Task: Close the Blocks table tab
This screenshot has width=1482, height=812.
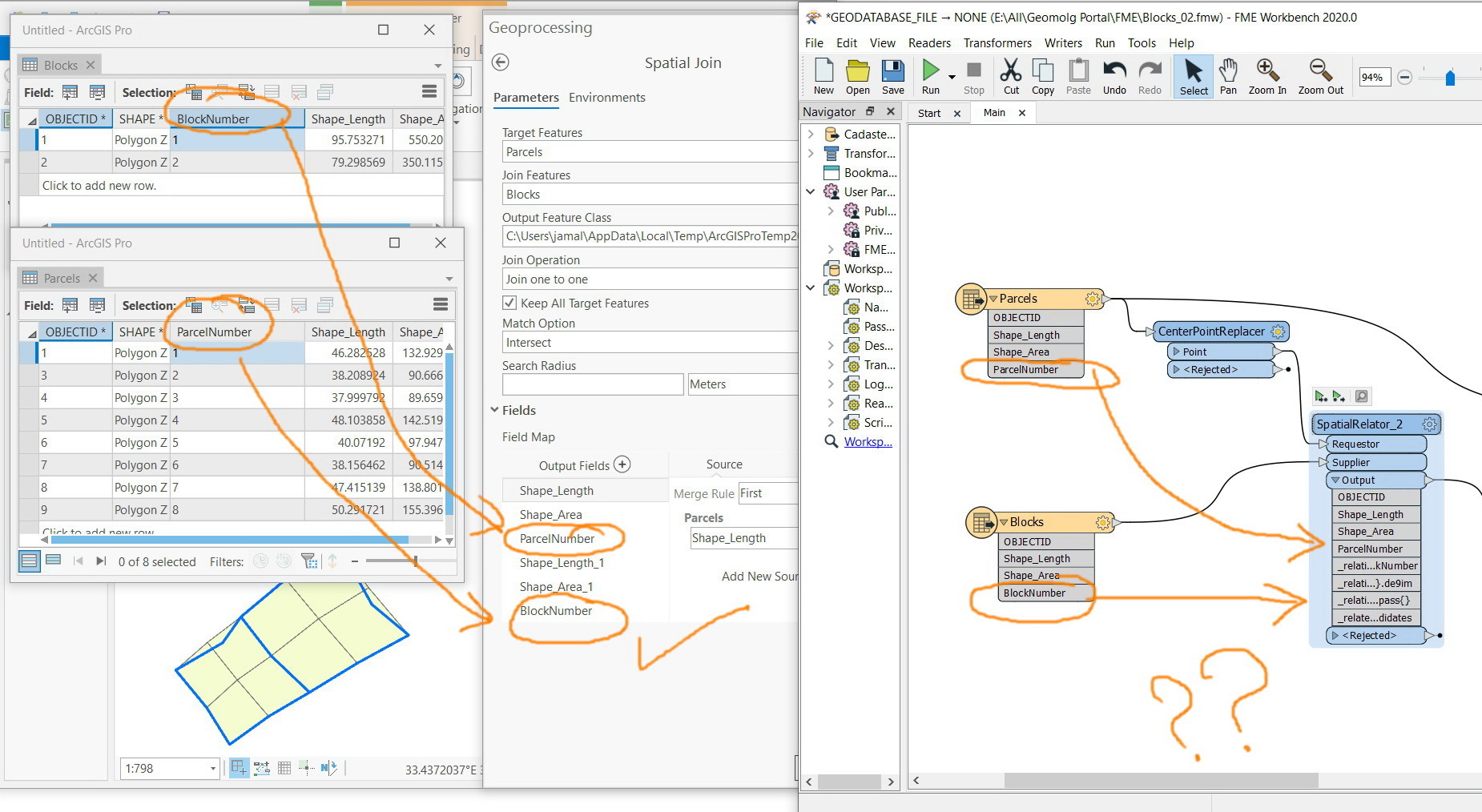Action: click(91, 65)
